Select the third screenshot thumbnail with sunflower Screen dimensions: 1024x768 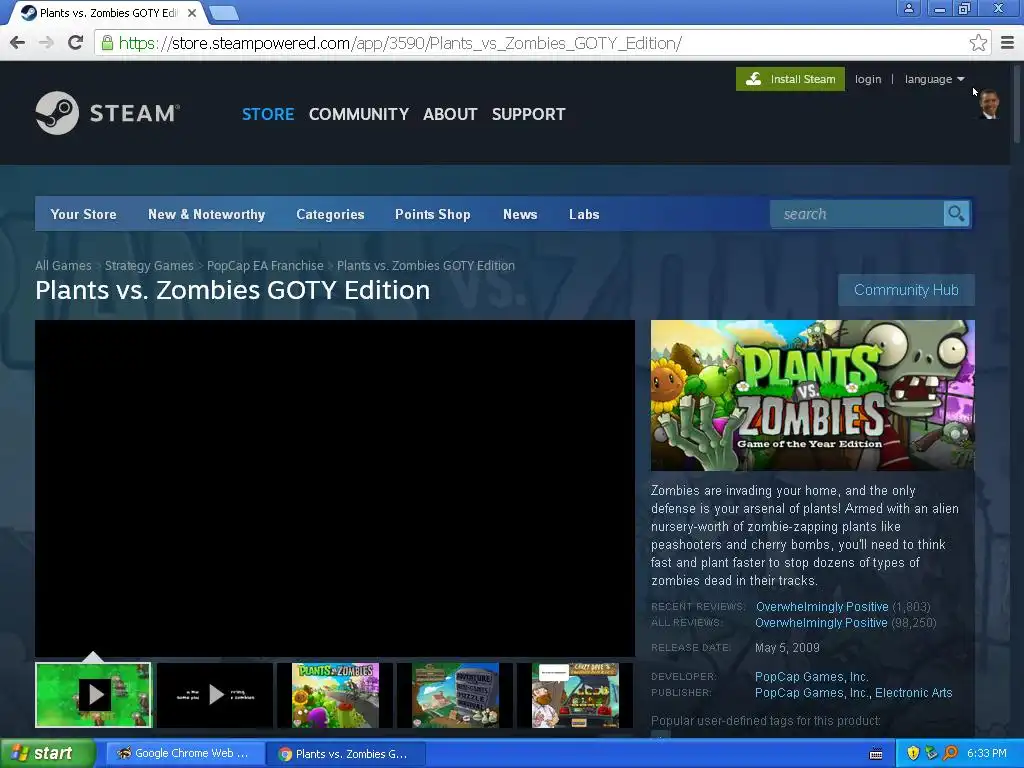point(335,695)
